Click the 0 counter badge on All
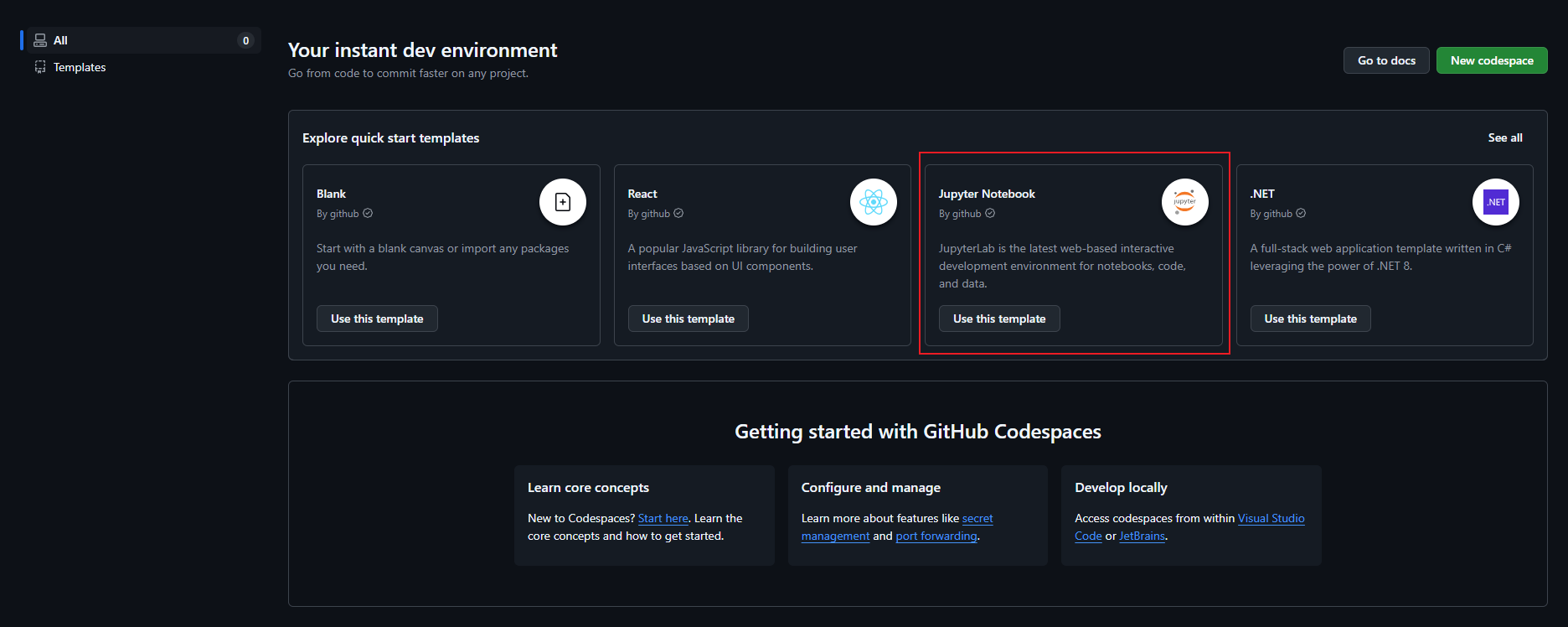Viewport: 1568px width, 627px height. pyautogui.click(x=245, y=40)
